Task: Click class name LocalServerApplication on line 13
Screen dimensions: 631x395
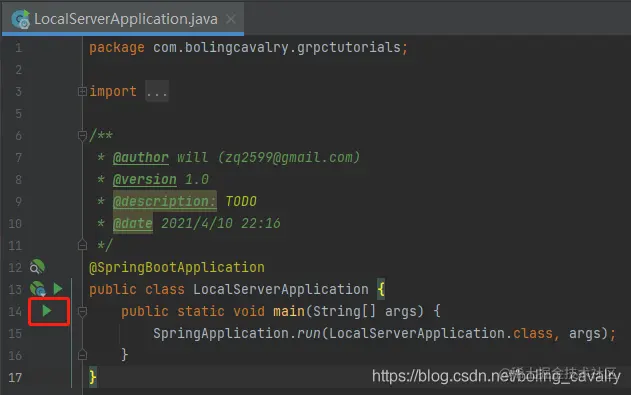Action: (x=280, y=289)
